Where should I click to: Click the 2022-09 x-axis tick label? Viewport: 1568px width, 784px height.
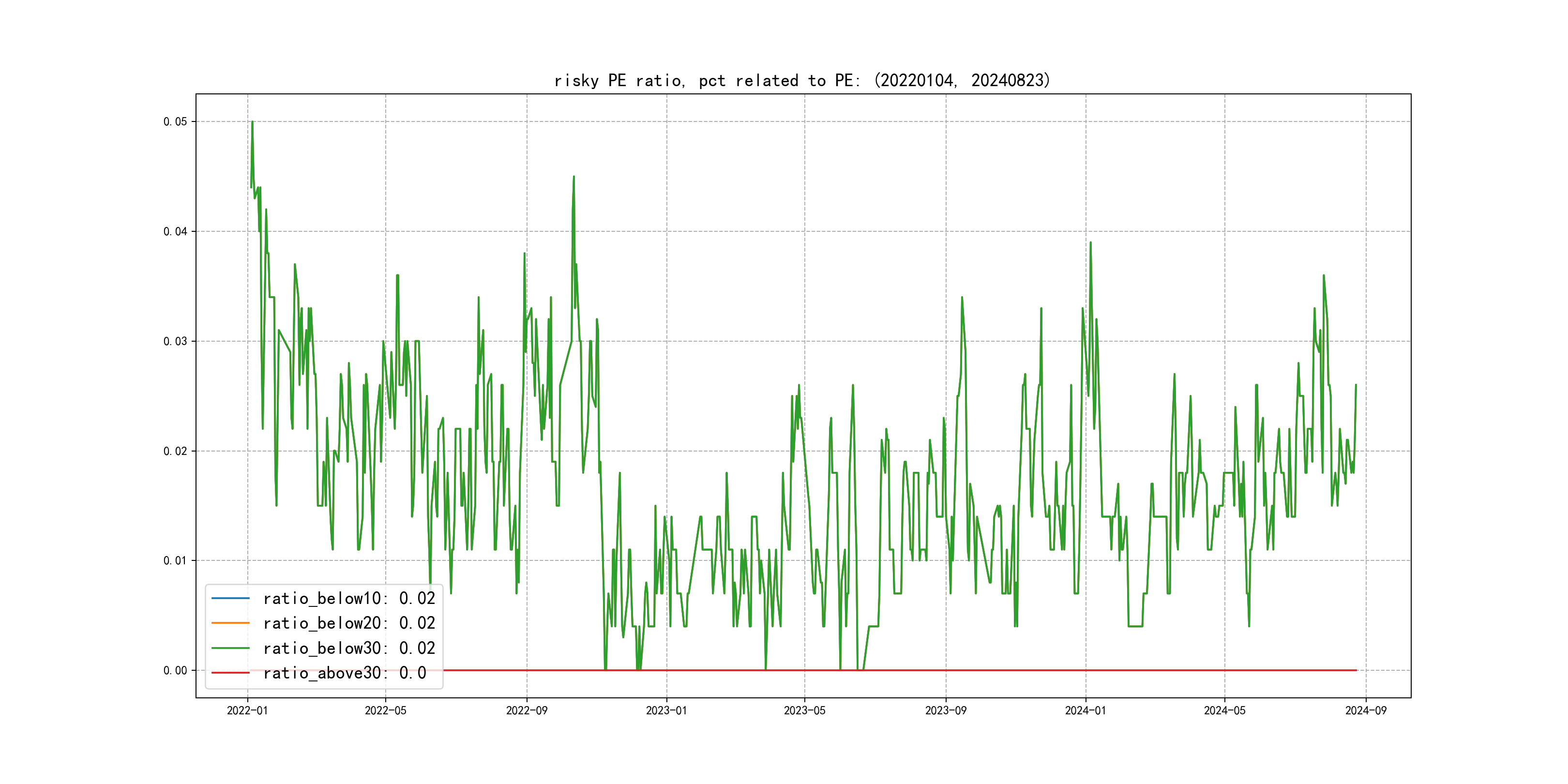pos(527,710)
